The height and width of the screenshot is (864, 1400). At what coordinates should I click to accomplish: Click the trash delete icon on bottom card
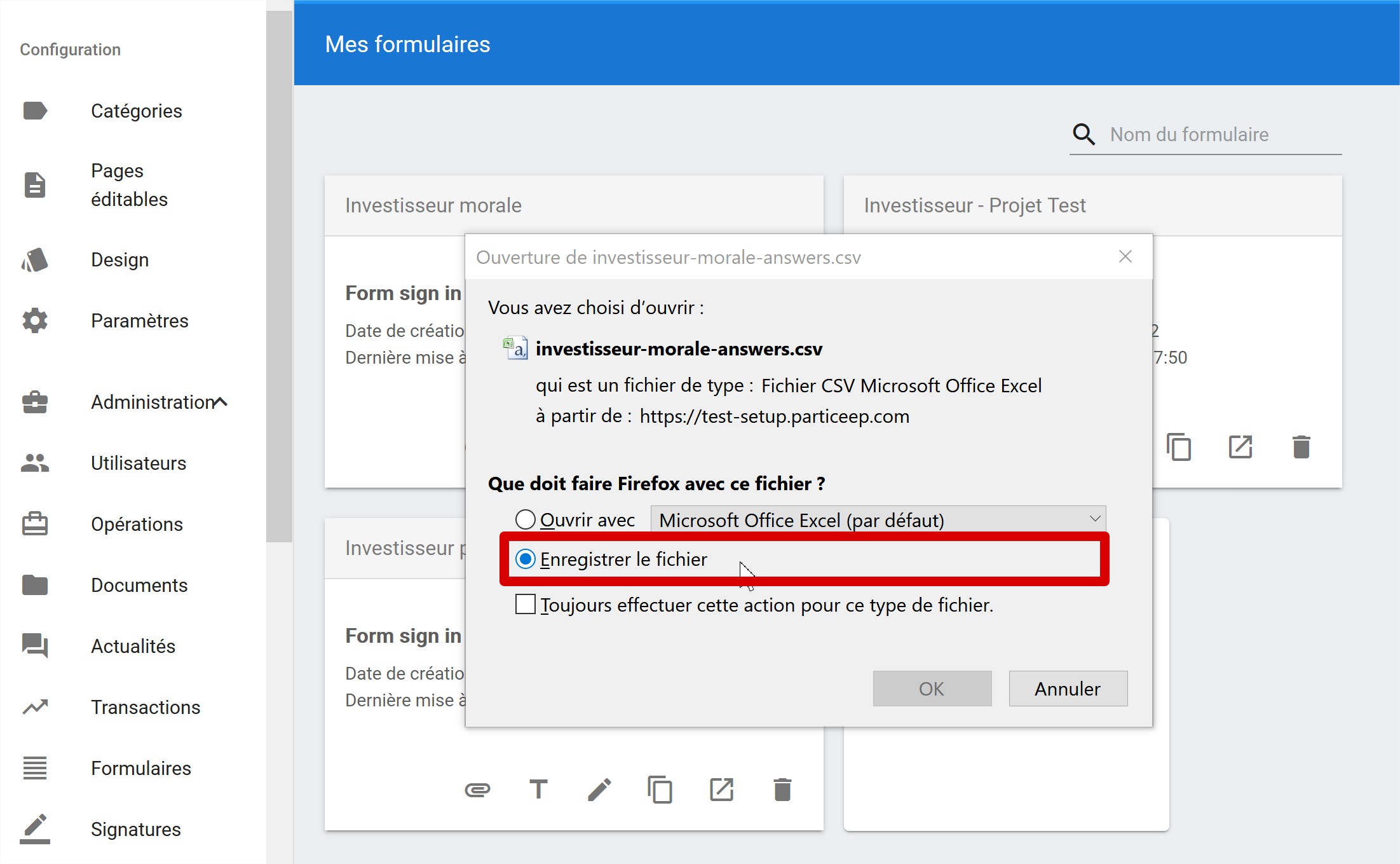pos(782,790)
